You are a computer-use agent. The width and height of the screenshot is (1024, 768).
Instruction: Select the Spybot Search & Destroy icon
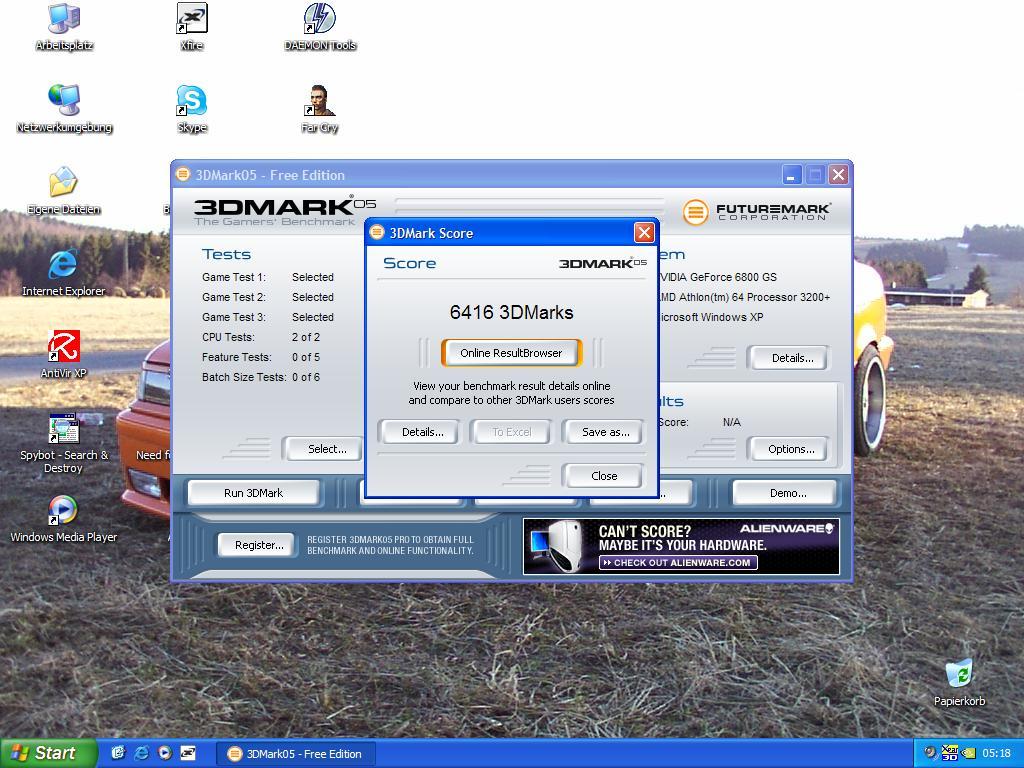[x=63, y=443]
